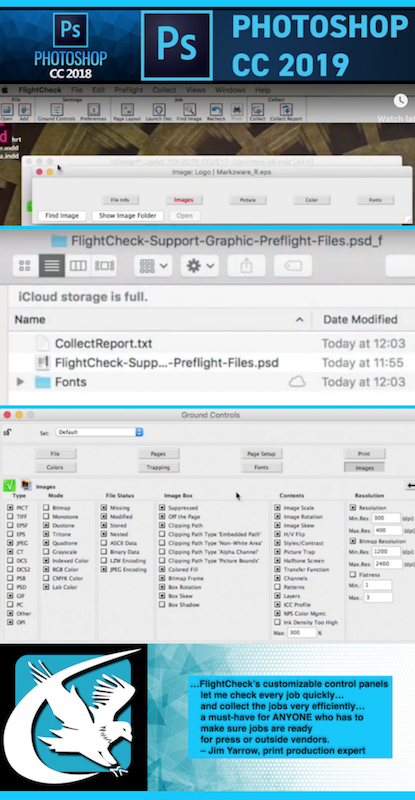Click the ink density Max field showing 300
The image size is (415, 800).
[302, 633]
